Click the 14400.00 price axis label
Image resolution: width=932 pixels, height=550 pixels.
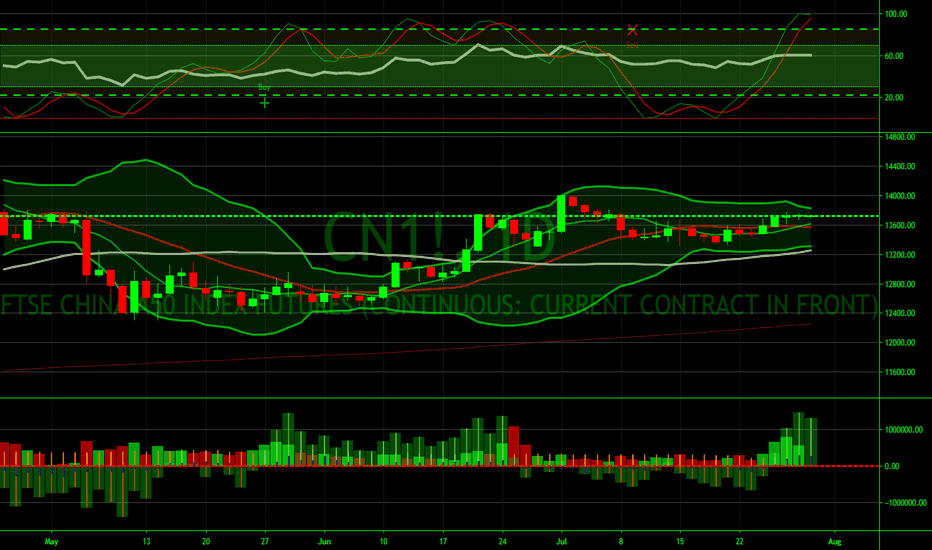[900, 166]
